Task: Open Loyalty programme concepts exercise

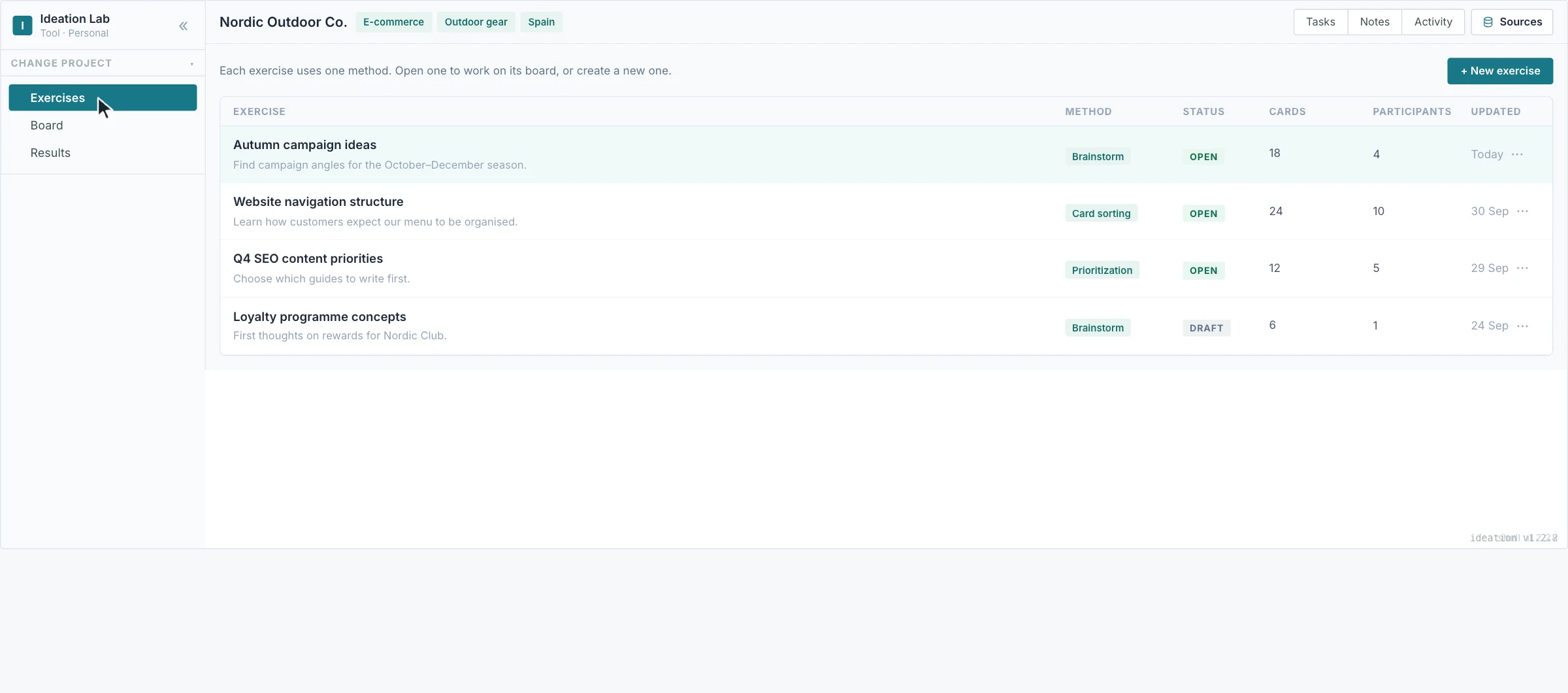Action: [319, 316]
